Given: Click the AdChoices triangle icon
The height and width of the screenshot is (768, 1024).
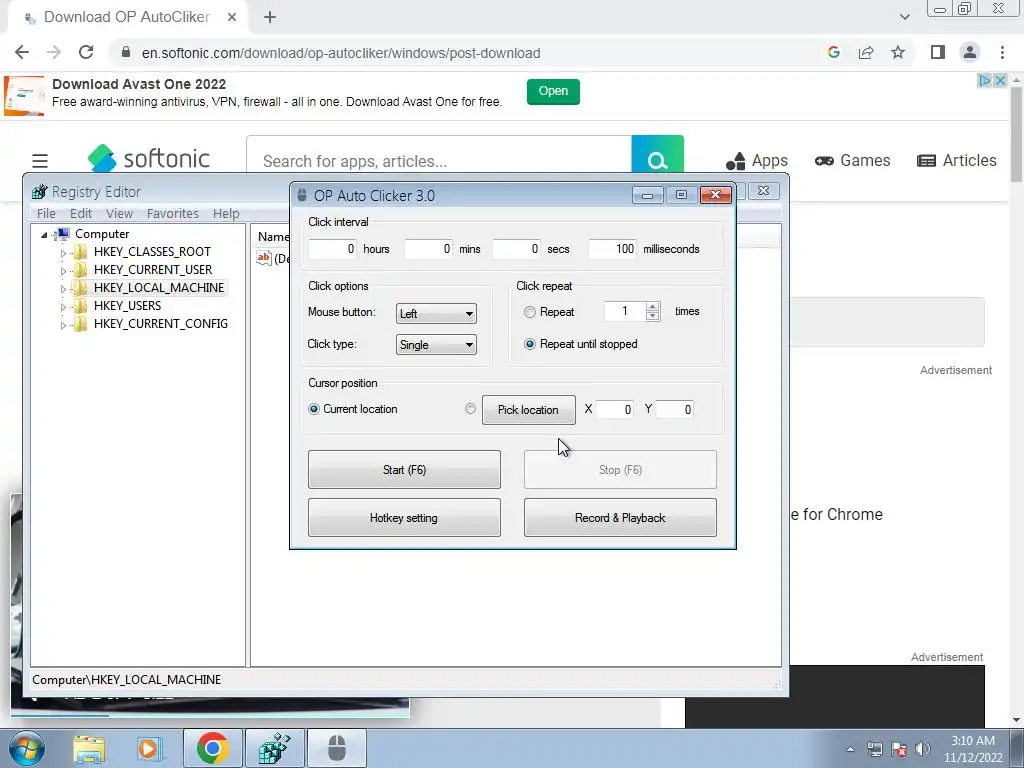Looking at the screenshot, I should (x=984, y=81).
